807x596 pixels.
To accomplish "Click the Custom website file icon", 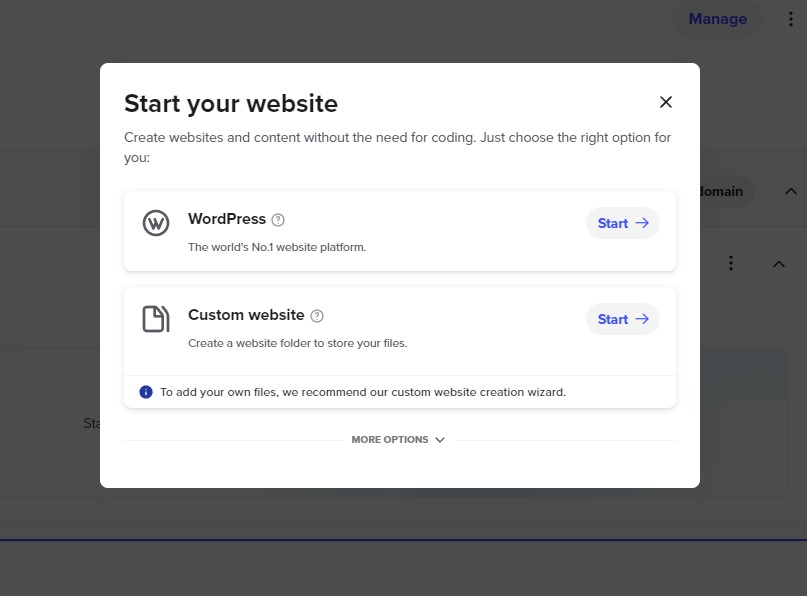I will (155, 319).
